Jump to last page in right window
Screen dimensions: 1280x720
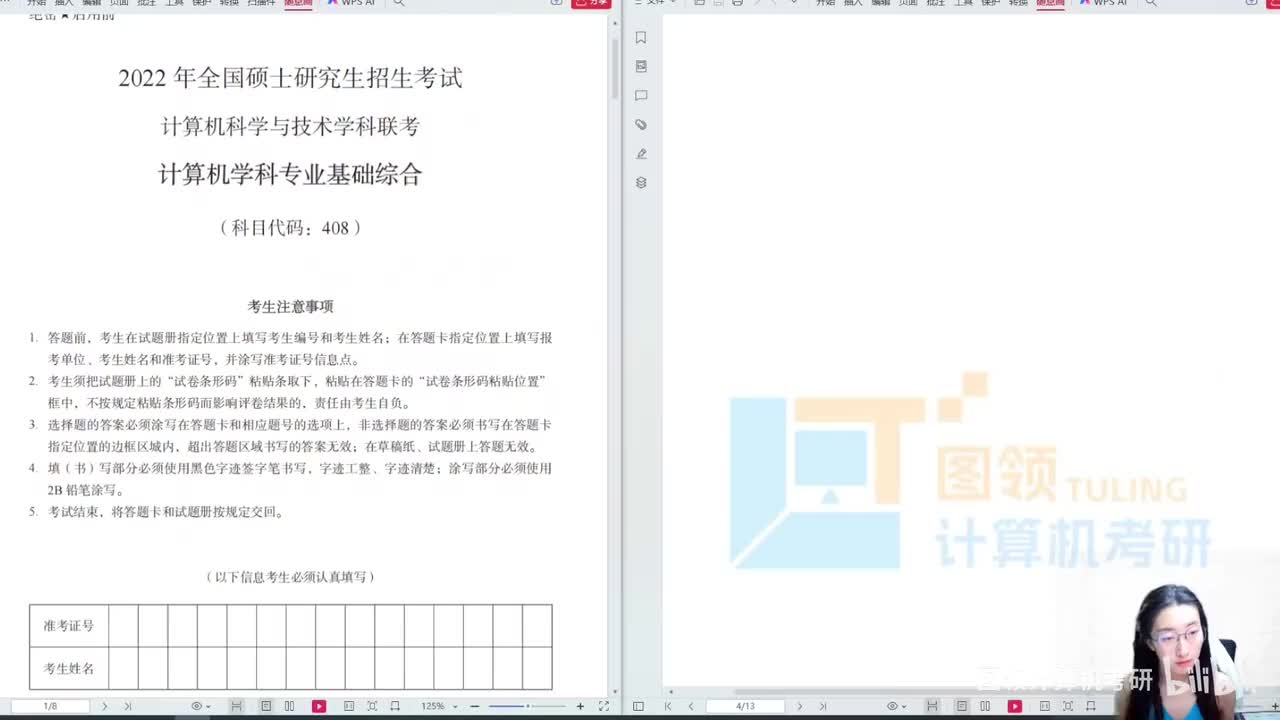823,706
